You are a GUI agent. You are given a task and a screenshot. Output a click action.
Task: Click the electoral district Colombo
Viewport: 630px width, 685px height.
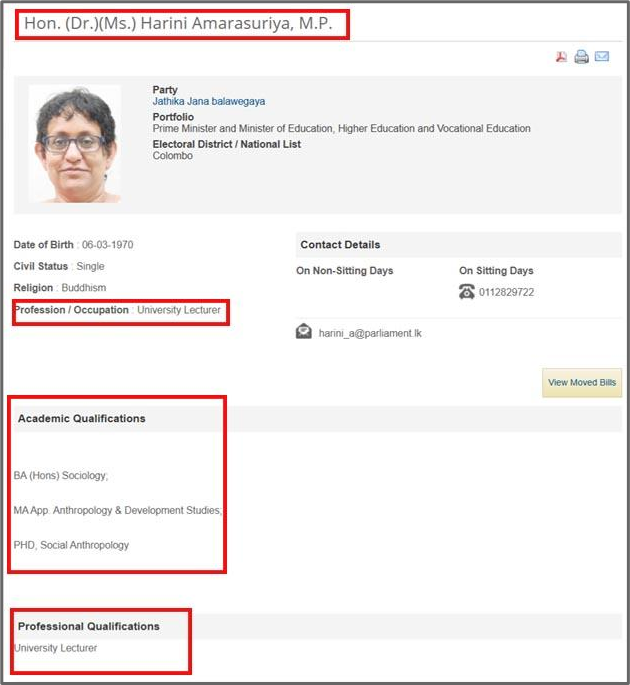[173, 156]
